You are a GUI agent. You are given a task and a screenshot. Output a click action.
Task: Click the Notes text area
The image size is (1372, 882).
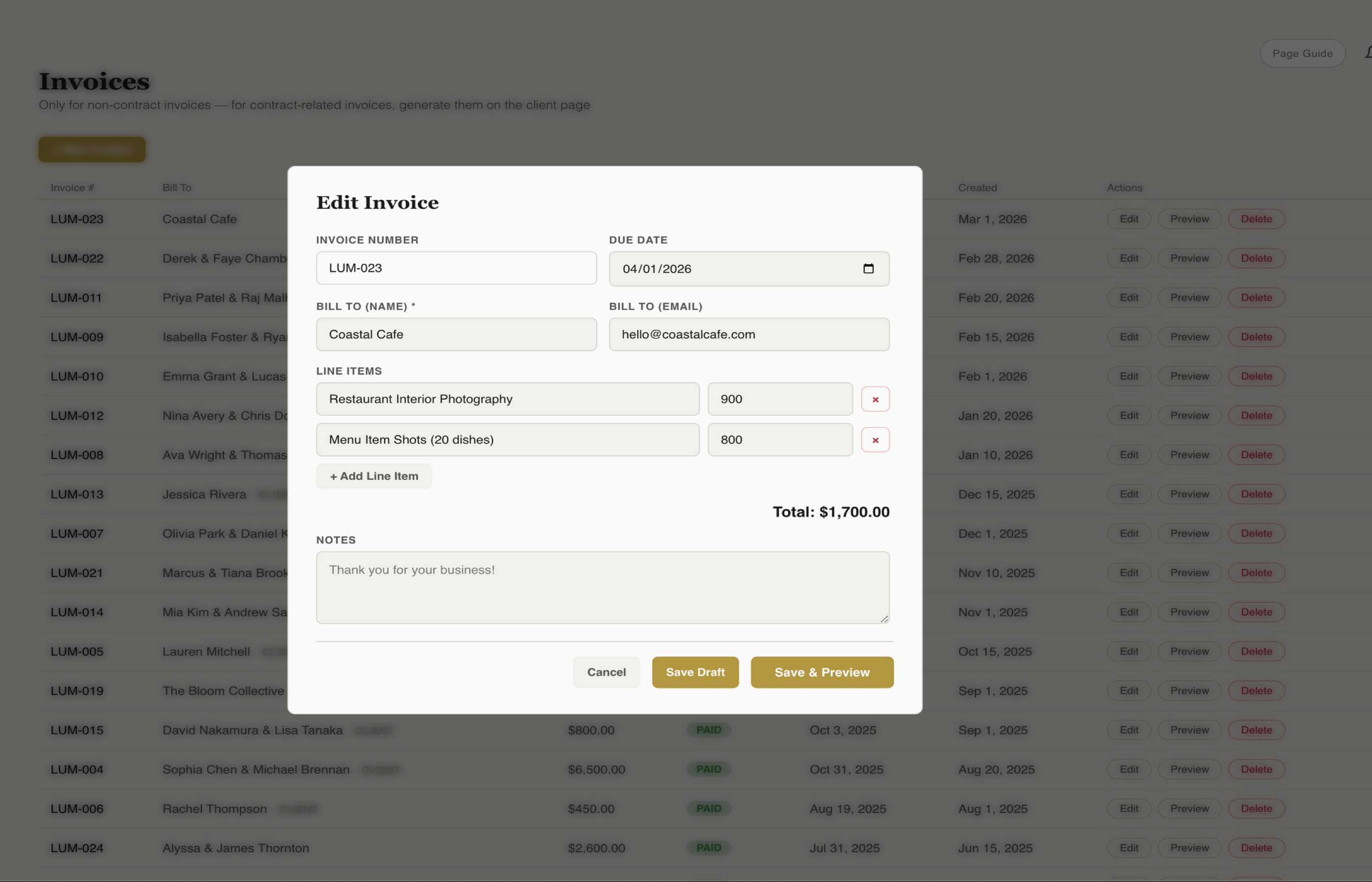point(602,587)
